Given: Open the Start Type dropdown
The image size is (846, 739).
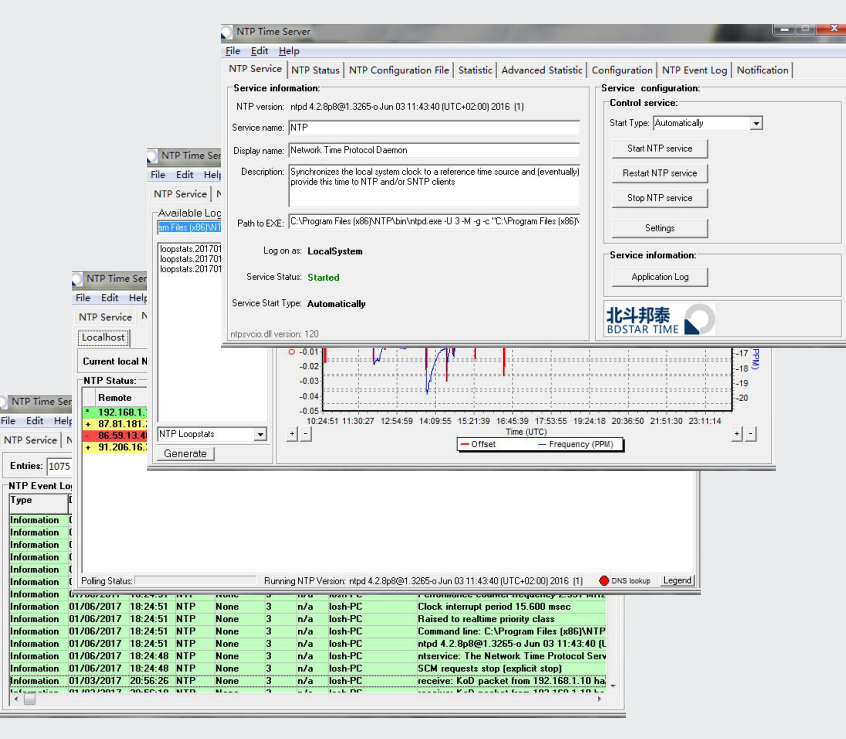Looking at the screenshot, I should tap(756, 123).
